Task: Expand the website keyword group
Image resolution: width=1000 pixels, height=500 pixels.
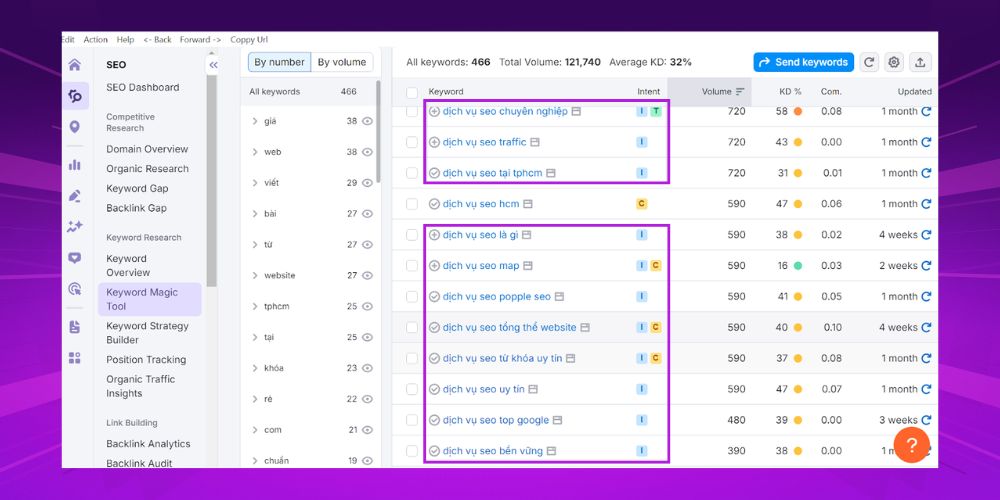Action: (x=255, y=276)
